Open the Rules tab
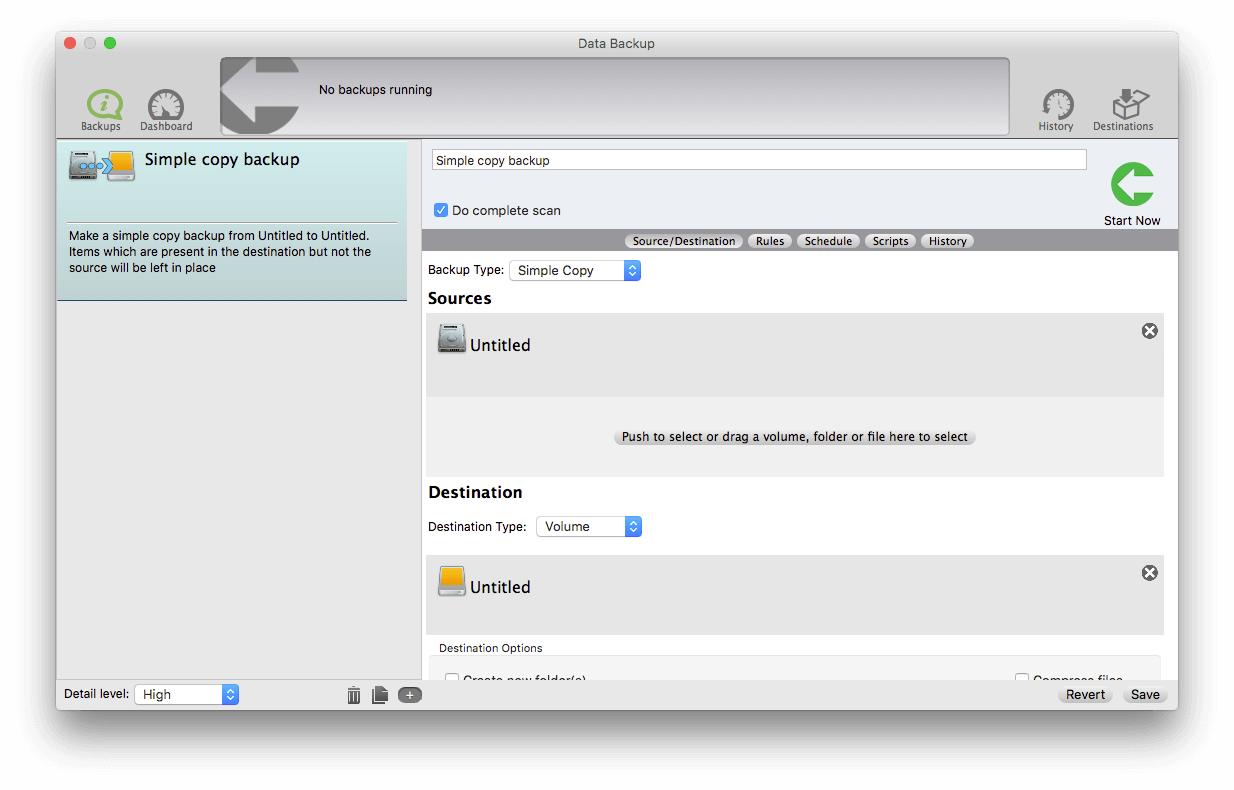Image resolution: width=1234 pixels, height=790 pixels. click(x=770, y=240)
